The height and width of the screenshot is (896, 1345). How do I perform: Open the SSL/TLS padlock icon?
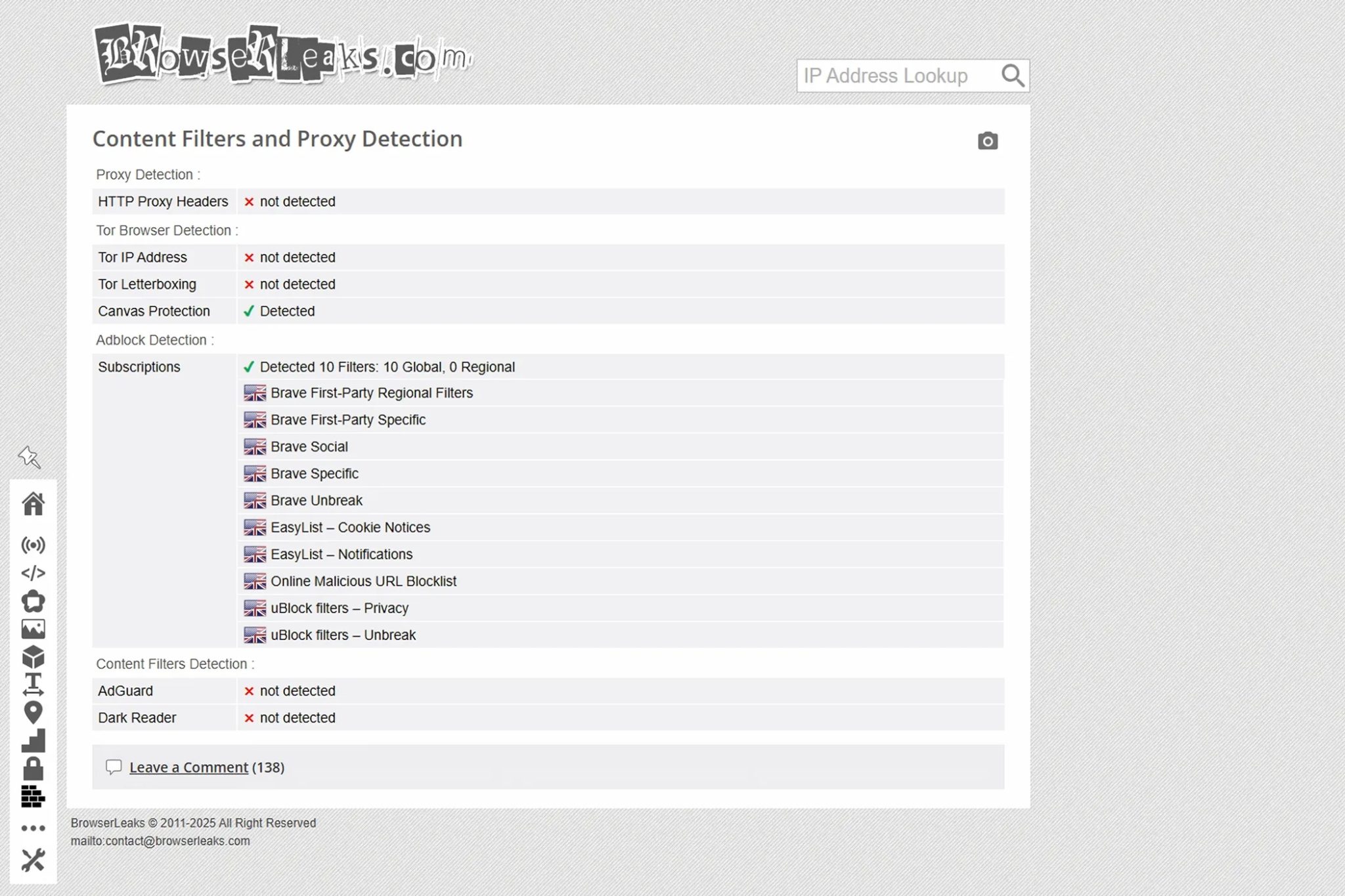33,769
